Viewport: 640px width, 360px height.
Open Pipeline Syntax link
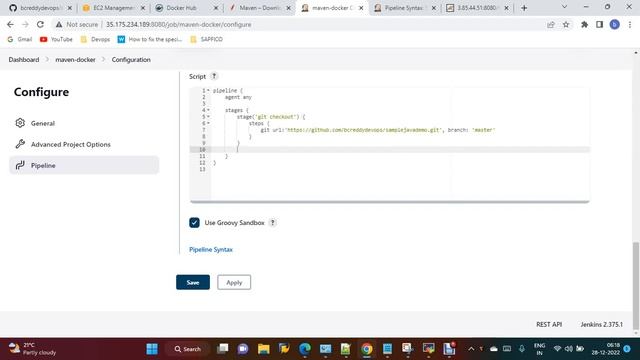(211, 249)
